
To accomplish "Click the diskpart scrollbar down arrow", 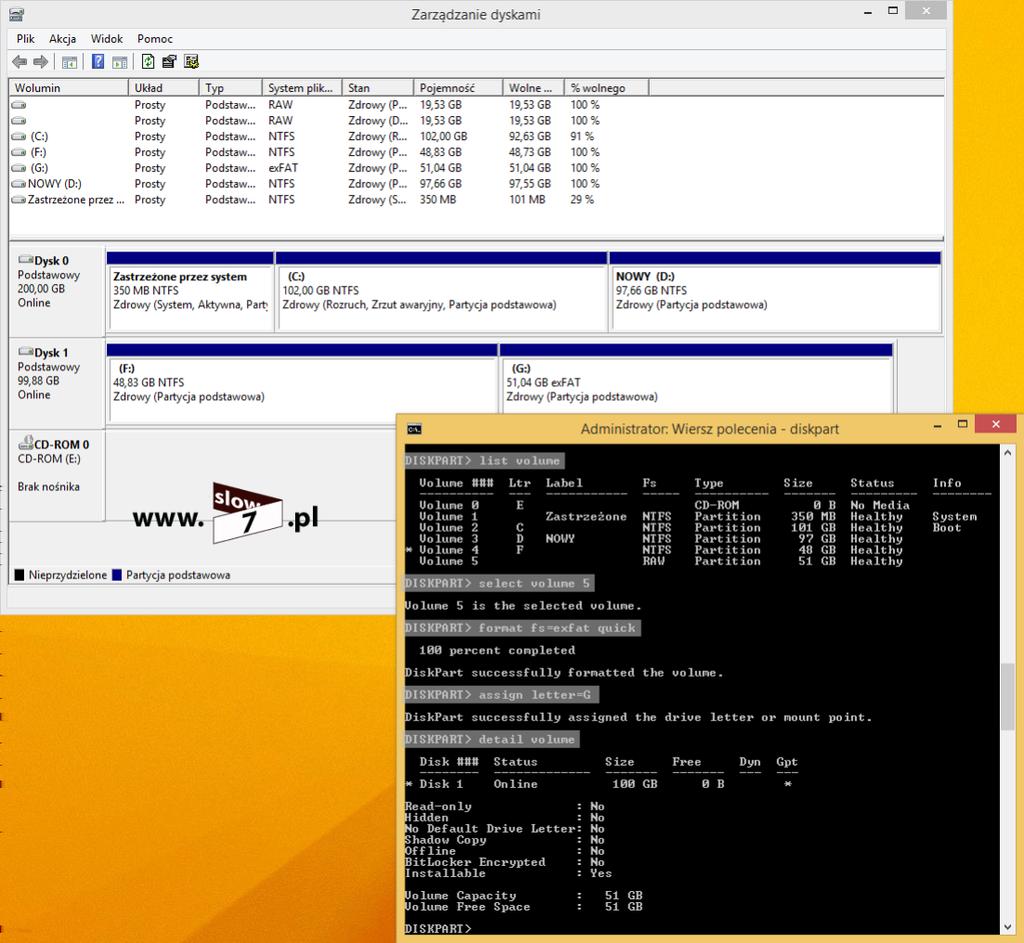I will [x=1008, y=927].
